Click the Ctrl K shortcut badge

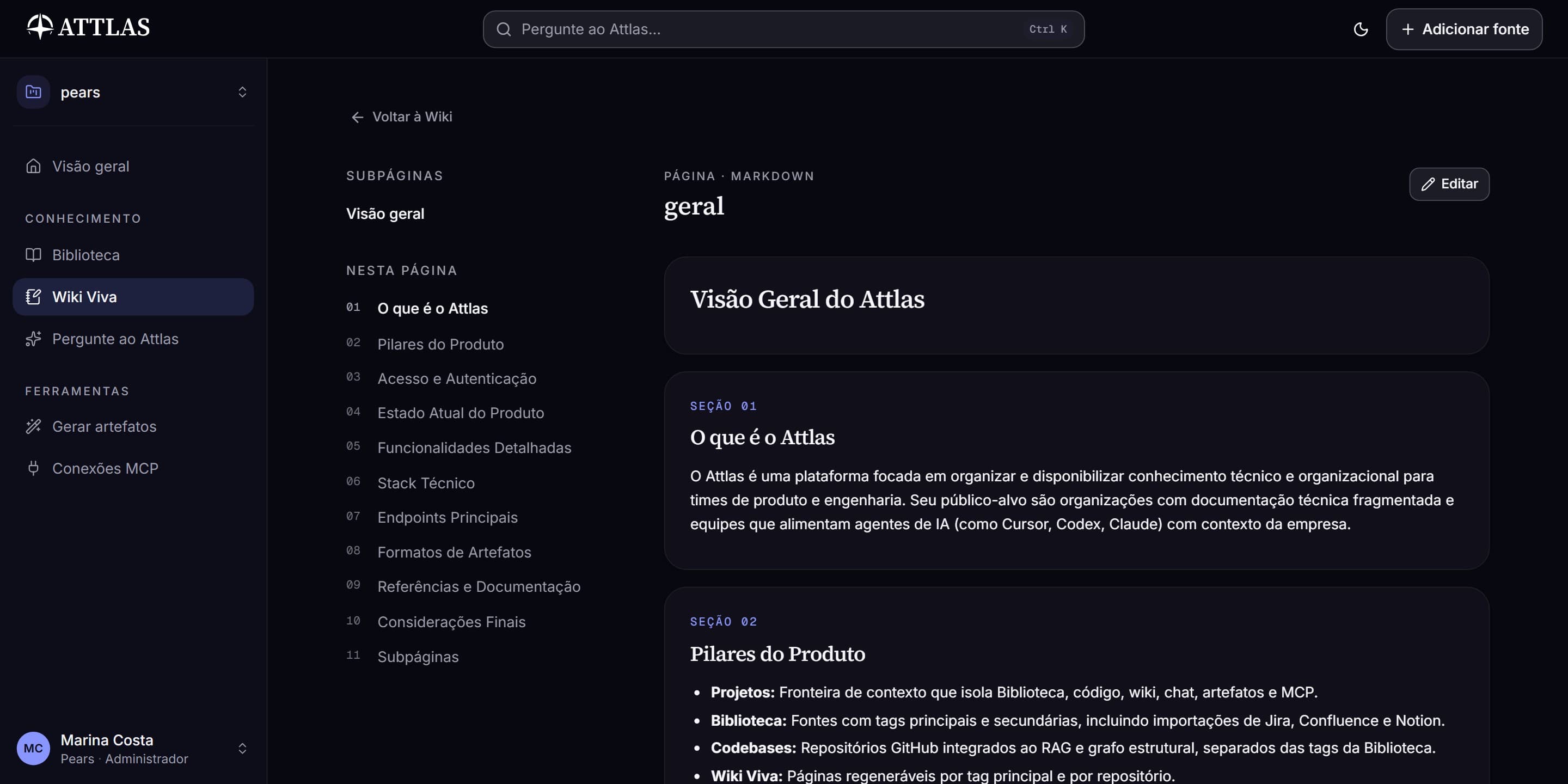coord(1048,29)
